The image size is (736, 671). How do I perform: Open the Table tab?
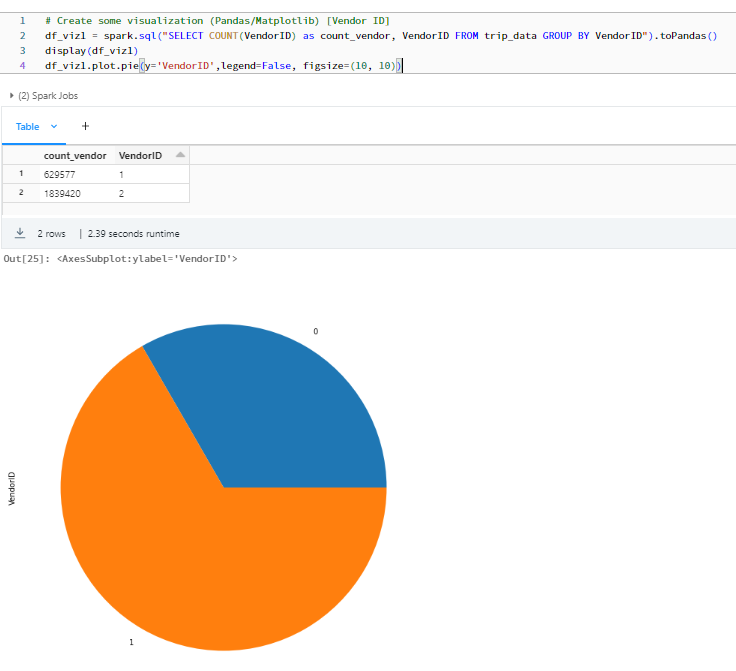(x=27, y=127)
